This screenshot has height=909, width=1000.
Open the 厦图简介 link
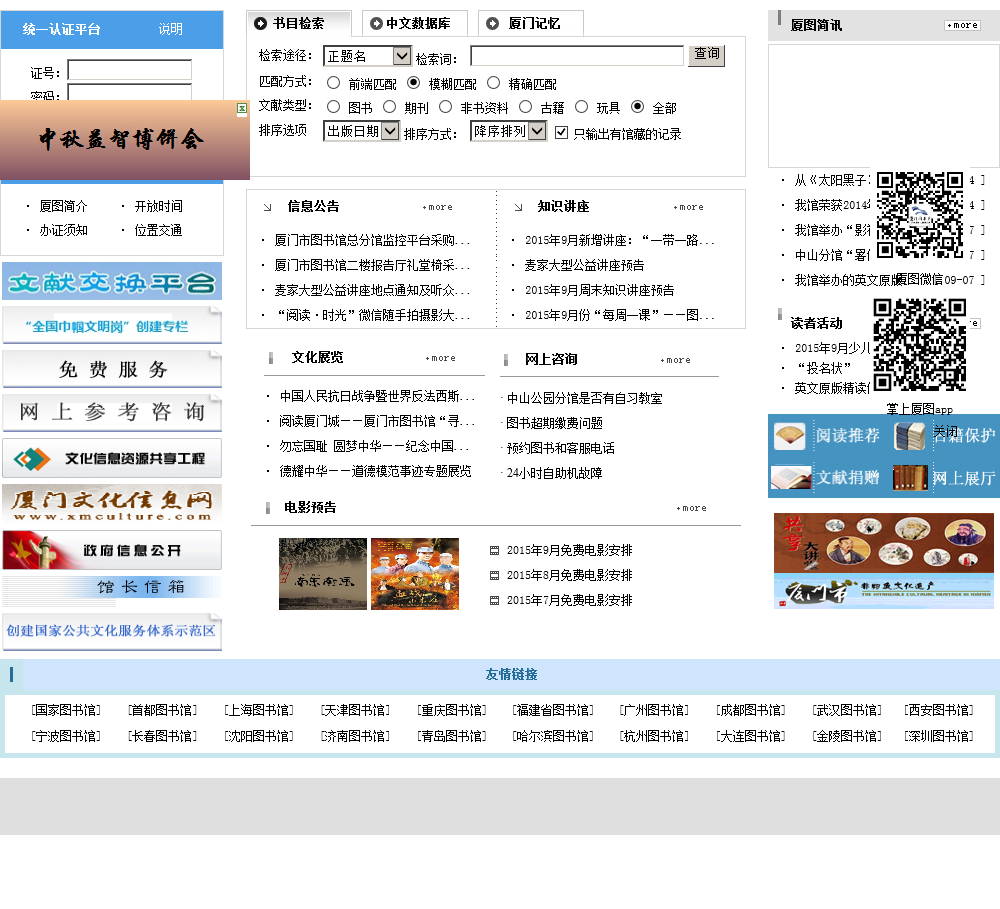(x=63, y=206)
